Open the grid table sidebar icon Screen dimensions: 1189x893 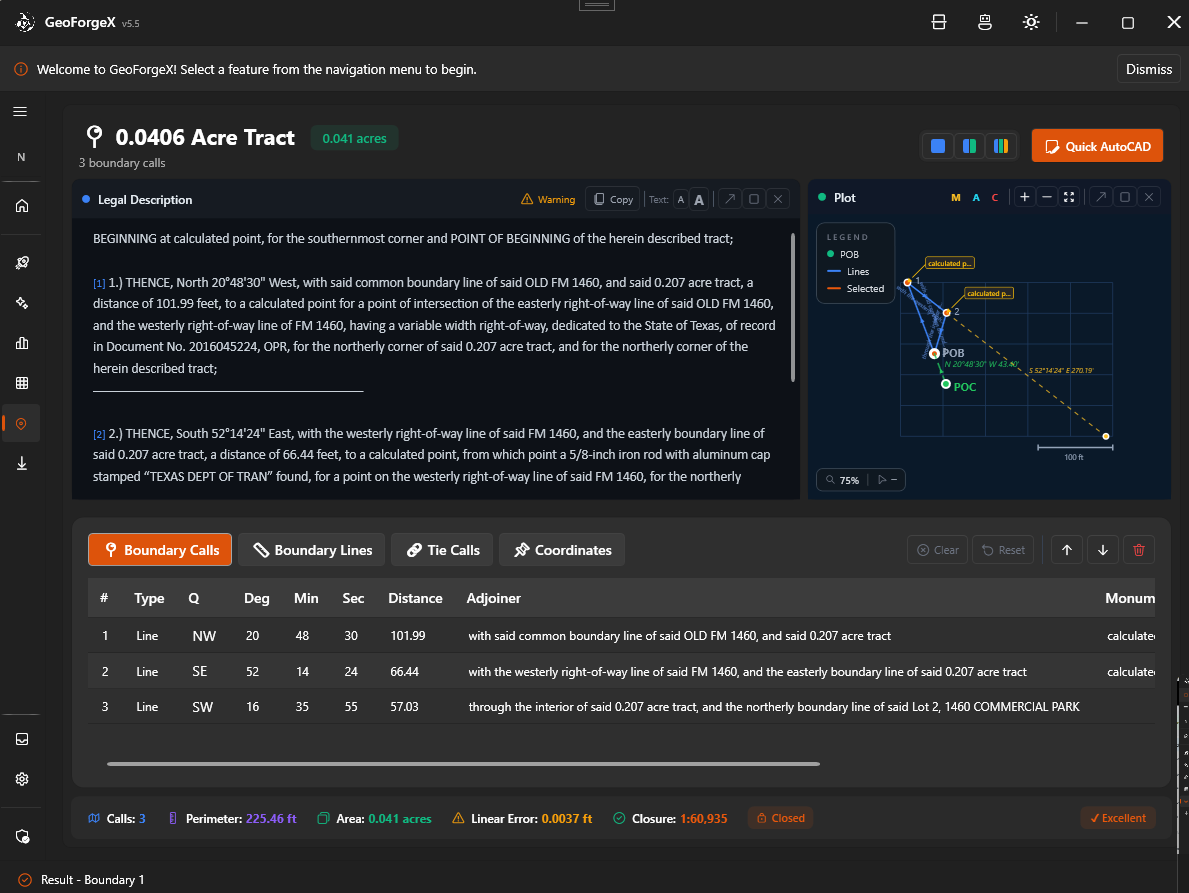tap(21, 383)
